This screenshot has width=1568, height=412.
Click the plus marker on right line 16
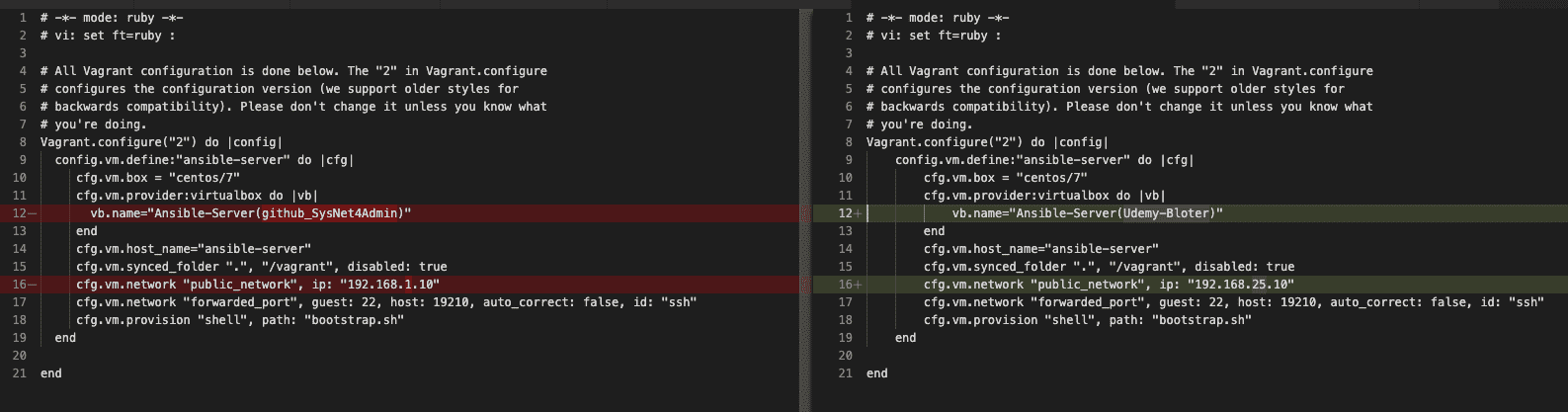[858, 285]
